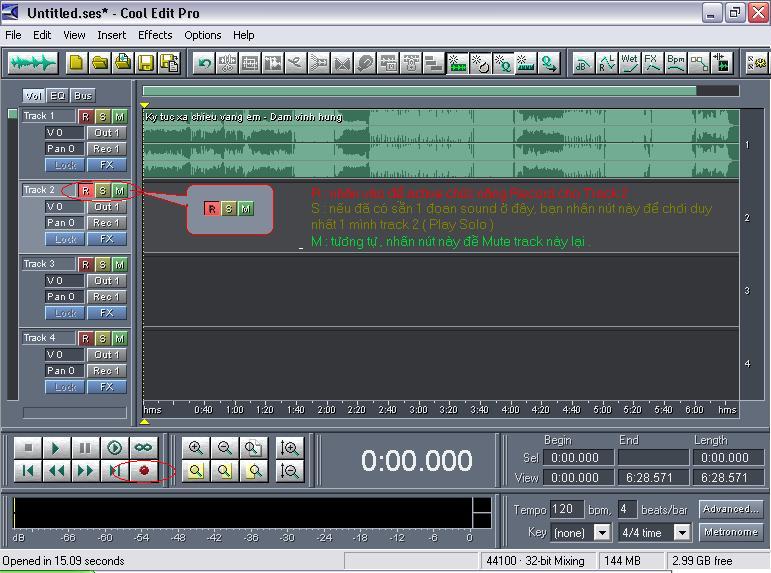Viewport: 771px width, 573px height.
Task: Open the Effects menu
Action: point(155,35)
